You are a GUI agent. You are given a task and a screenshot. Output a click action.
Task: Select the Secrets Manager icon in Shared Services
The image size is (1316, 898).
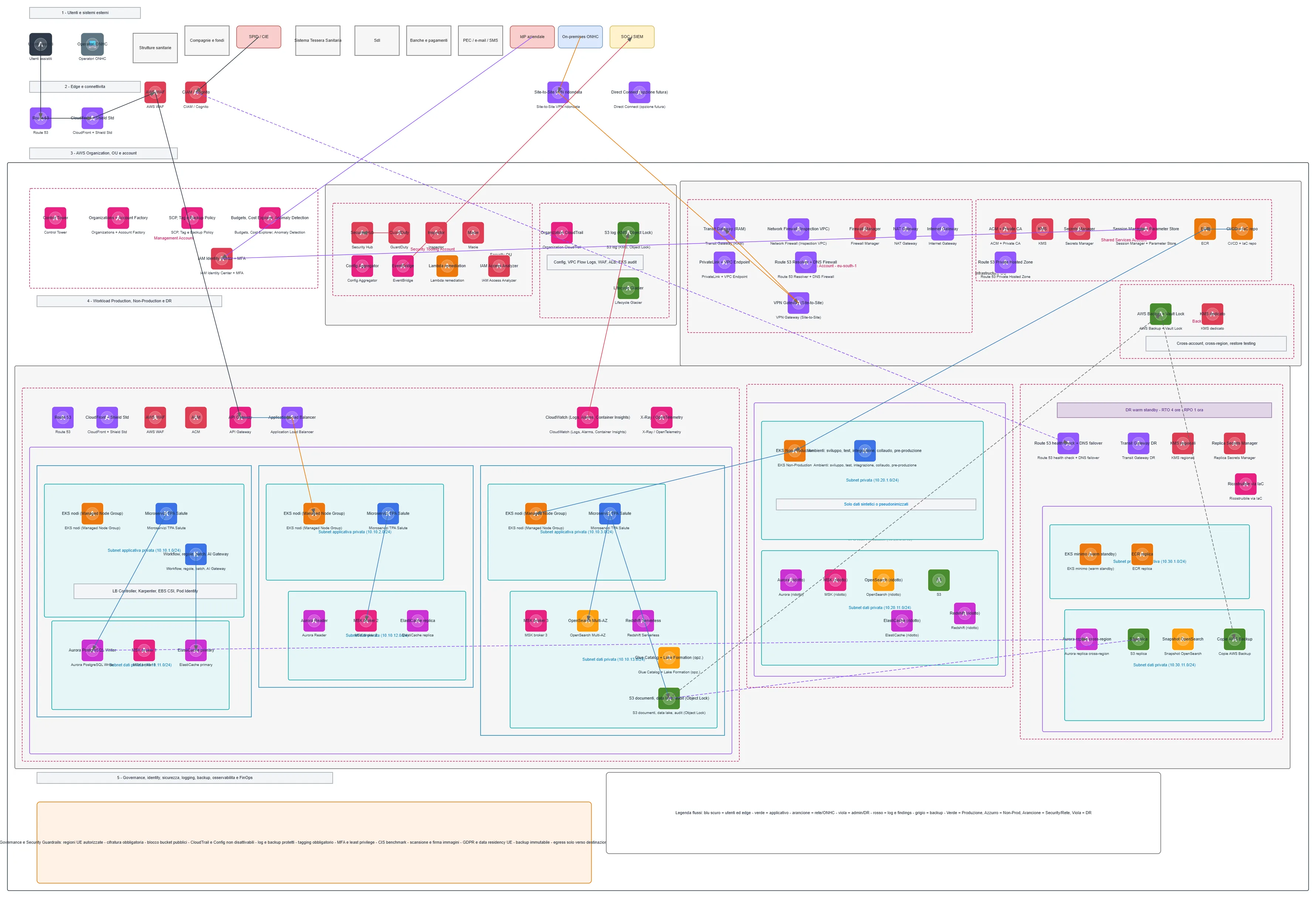point(1079,229)
